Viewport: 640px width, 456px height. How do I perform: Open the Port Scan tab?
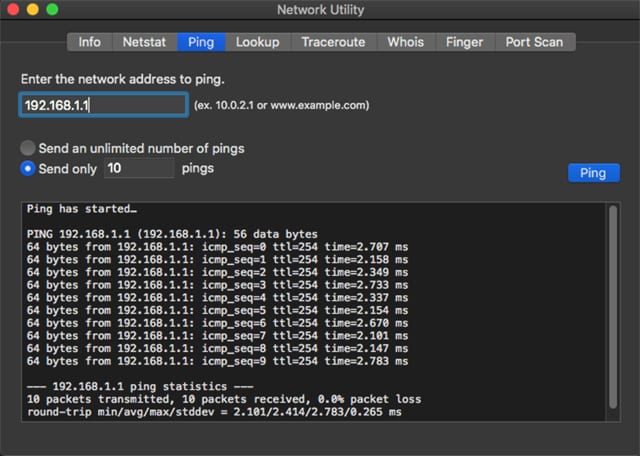tap(534, 42)
